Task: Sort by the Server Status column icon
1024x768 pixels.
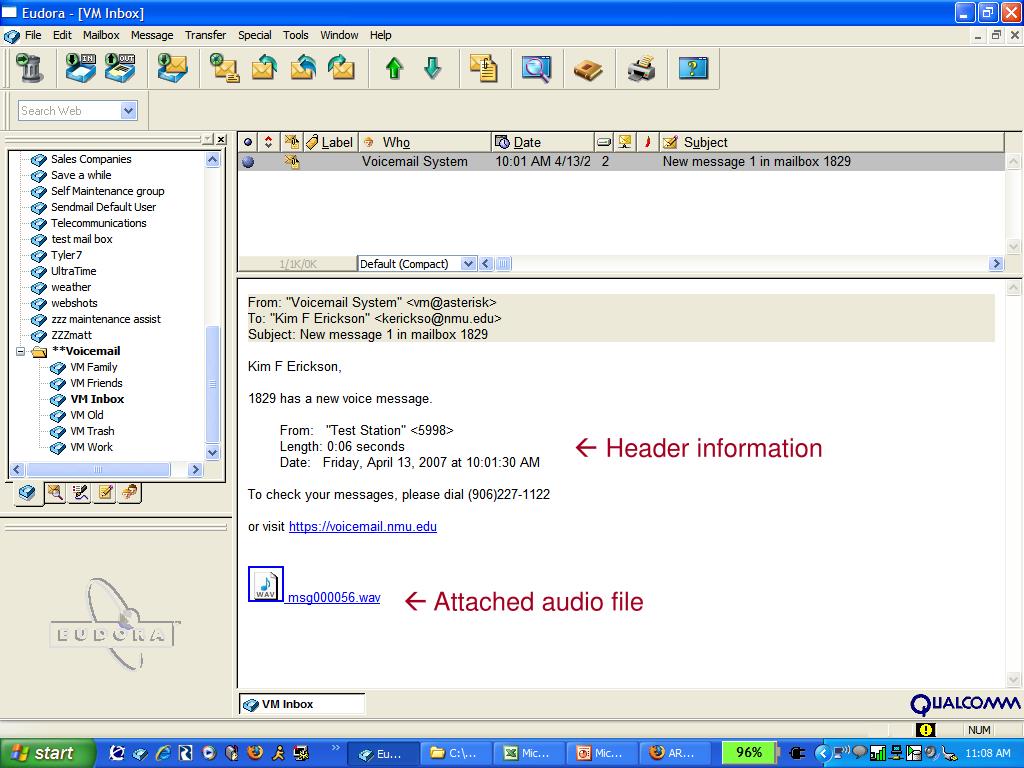Action: pos(625,142)
